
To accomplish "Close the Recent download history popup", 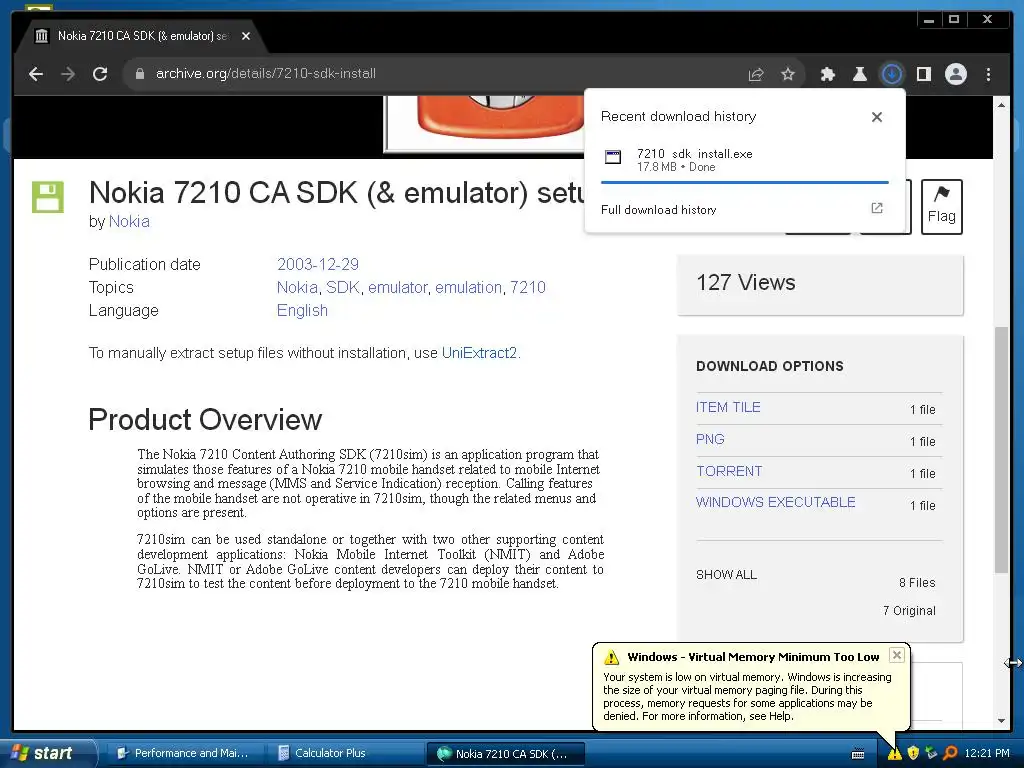I will click(x=876, y=117).
